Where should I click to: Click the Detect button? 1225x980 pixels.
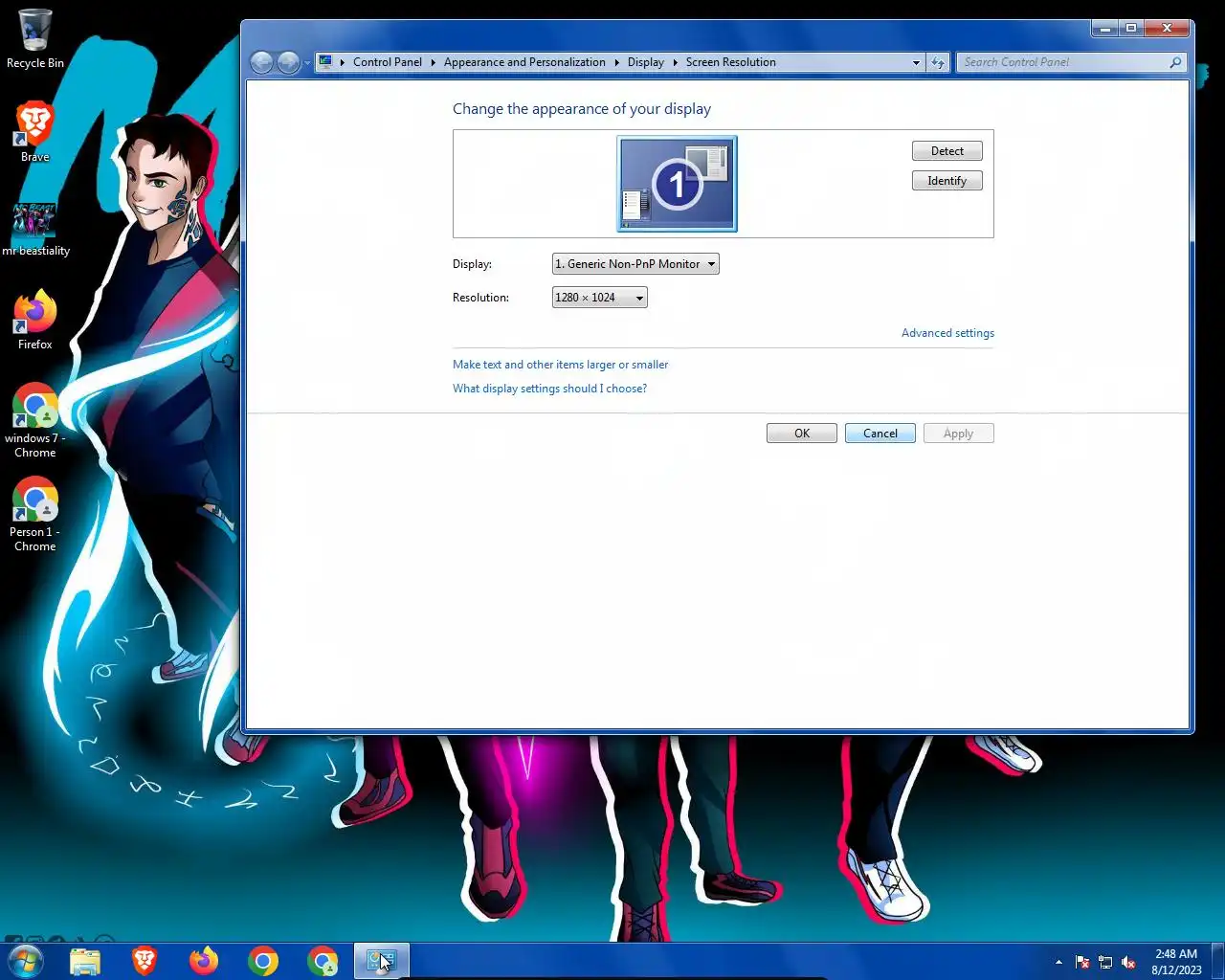(x=947, y=151)
